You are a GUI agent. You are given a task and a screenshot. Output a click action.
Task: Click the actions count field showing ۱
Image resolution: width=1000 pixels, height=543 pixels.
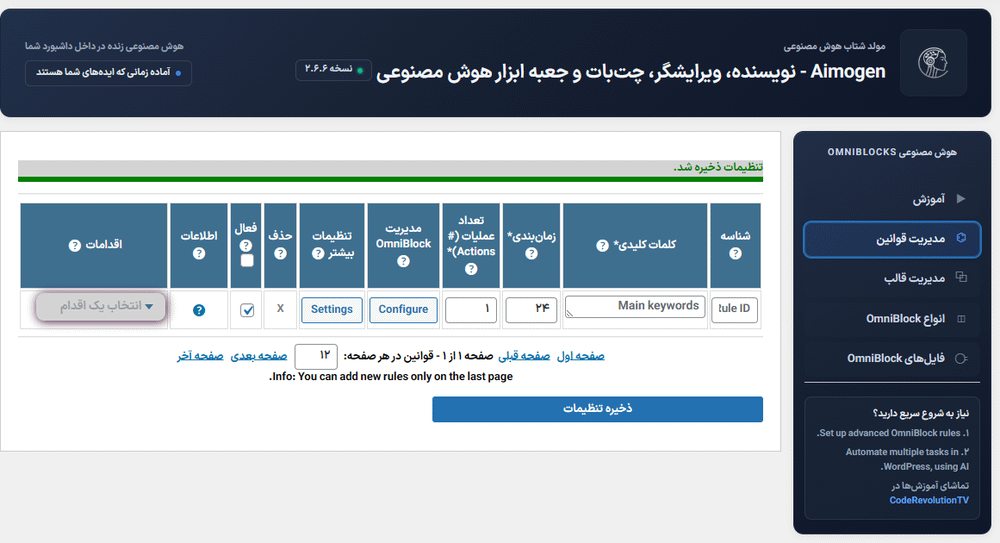pyautogui.click(x=471, y=309)
